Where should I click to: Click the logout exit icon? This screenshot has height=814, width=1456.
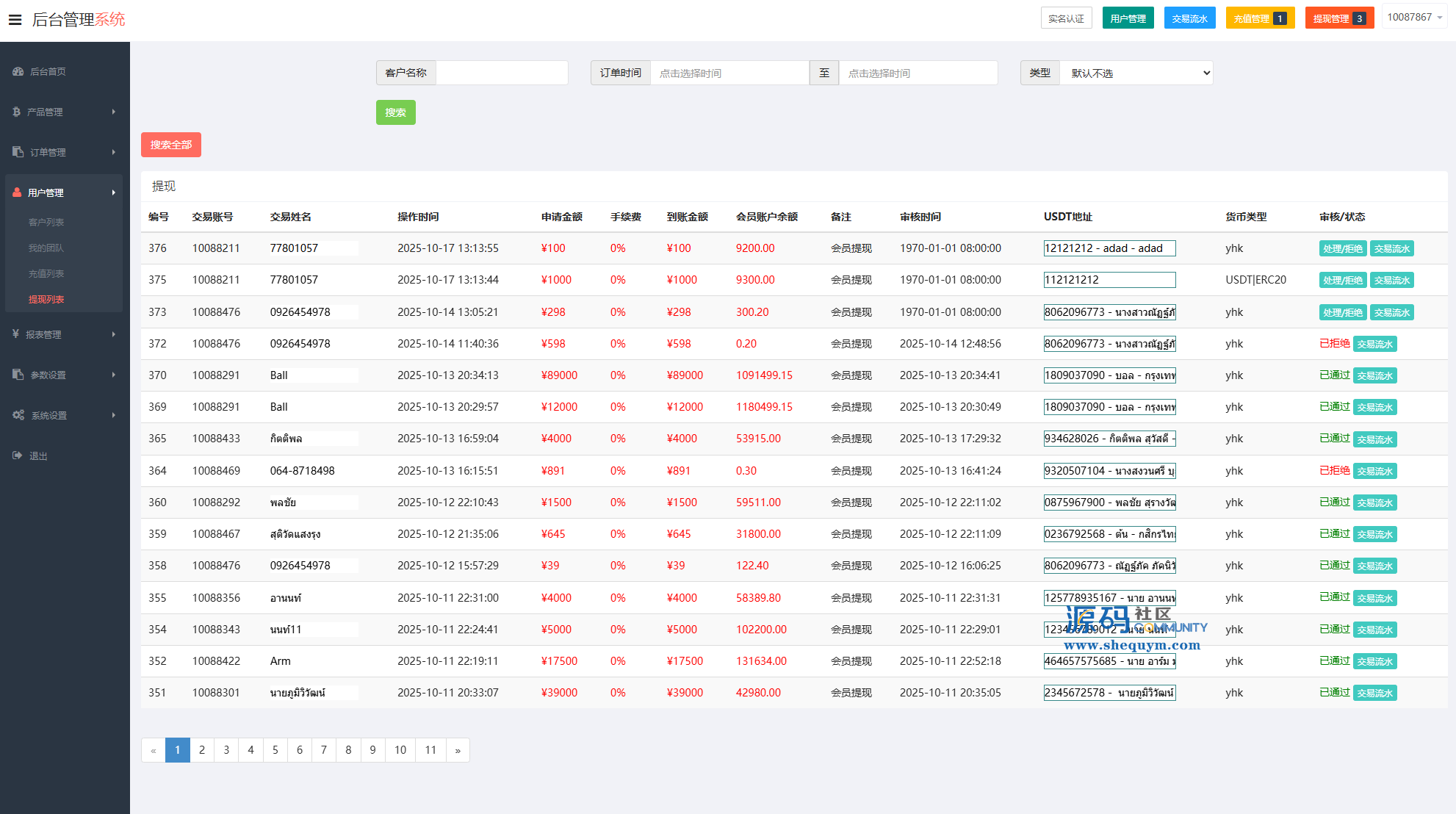(x=18, y=455)
